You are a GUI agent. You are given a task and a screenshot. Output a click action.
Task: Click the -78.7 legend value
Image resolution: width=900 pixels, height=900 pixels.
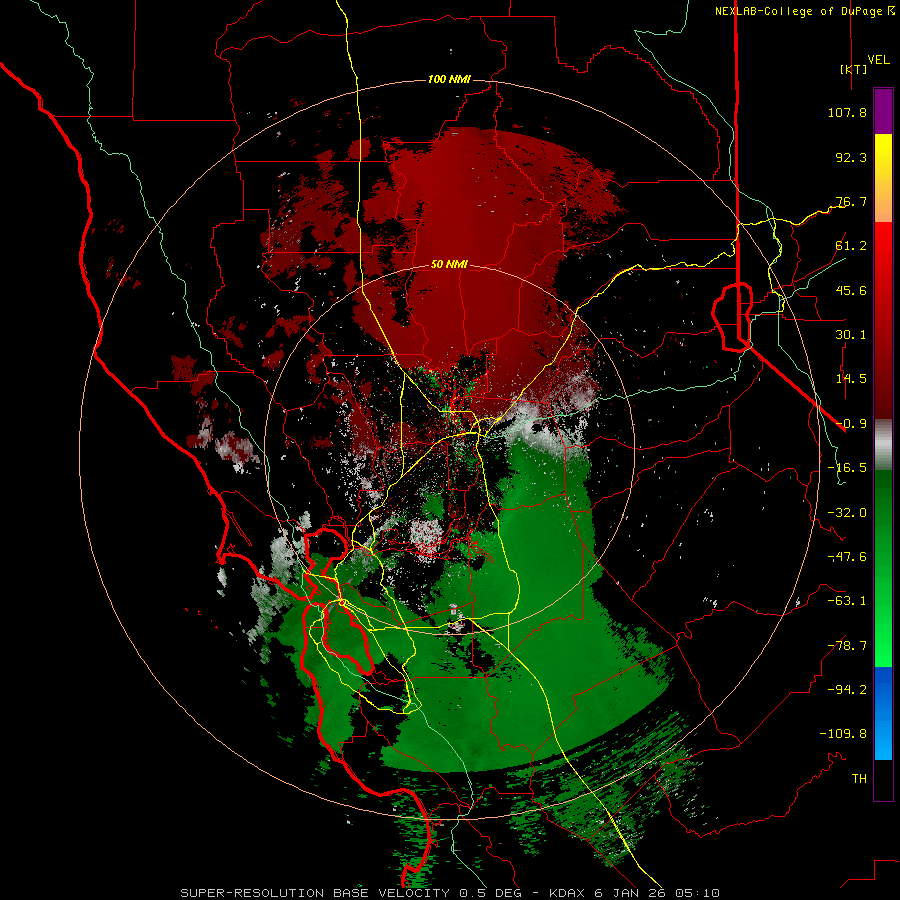click(847, 646)
